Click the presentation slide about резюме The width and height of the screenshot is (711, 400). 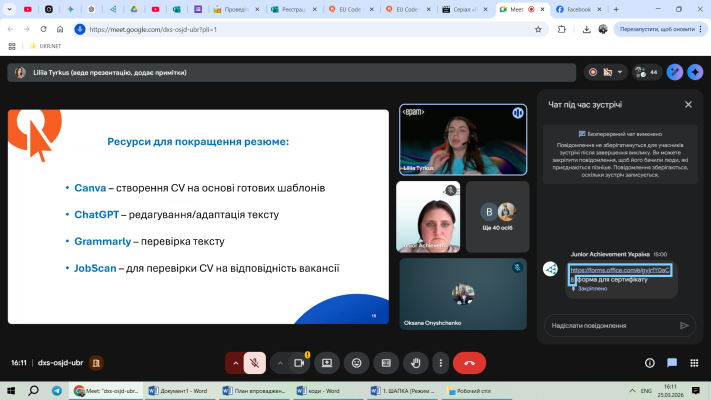(x=198, y=217)
